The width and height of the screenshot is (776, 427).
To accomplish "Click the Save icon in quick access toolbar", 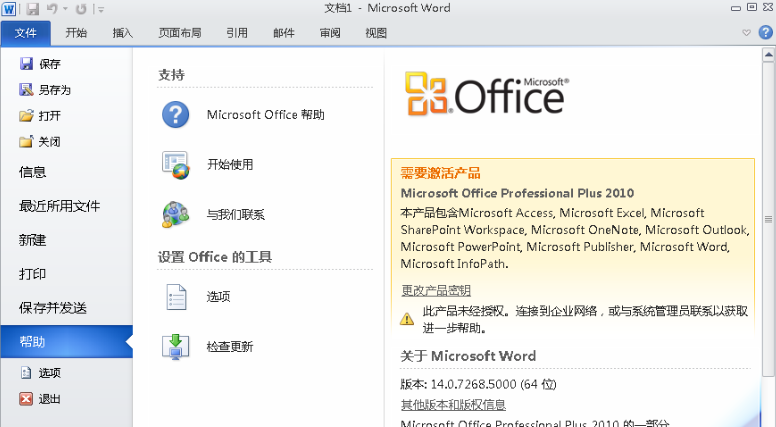I will pos(33,8).
